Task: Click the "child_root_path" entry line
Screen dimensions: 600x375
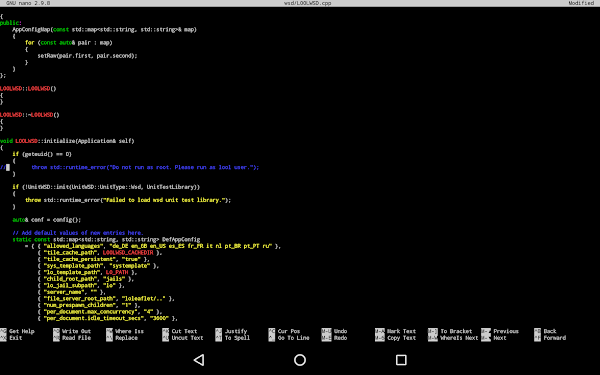Action: [x=86, y=279]
